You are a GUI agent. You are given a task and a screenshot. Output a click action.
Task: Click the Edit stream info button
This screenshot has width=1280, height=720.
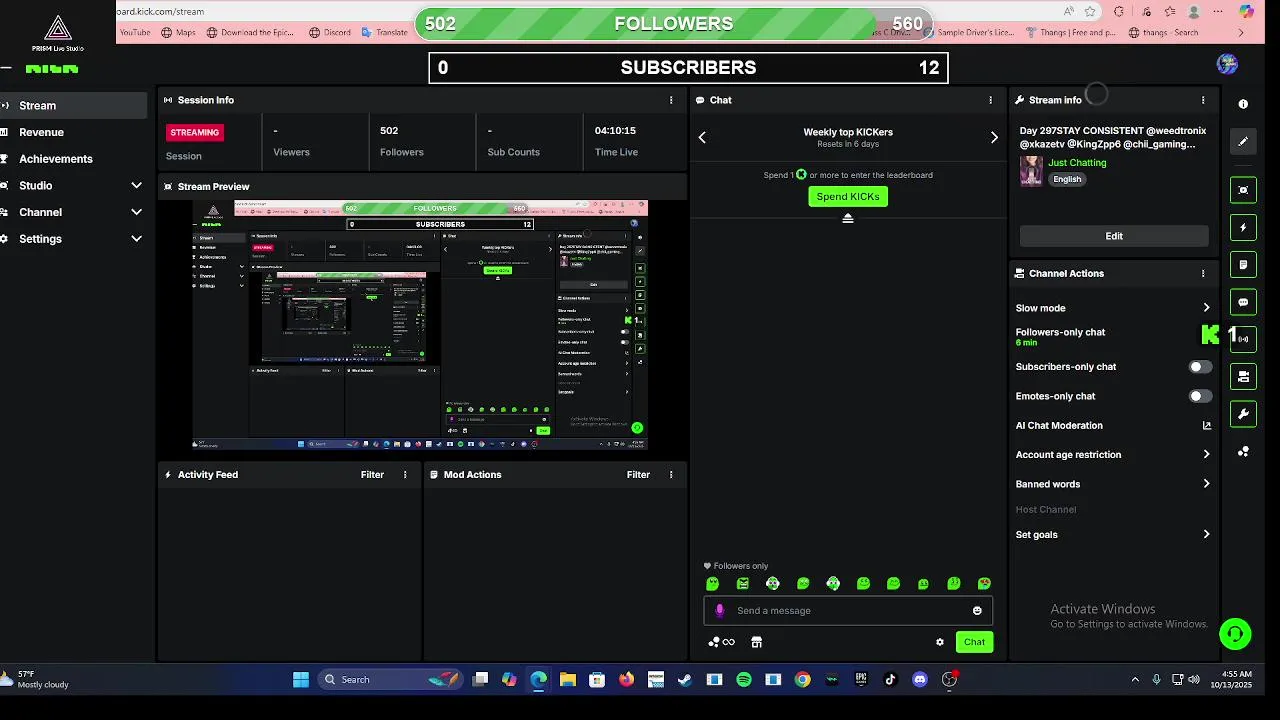click(x=1114, y=236)
